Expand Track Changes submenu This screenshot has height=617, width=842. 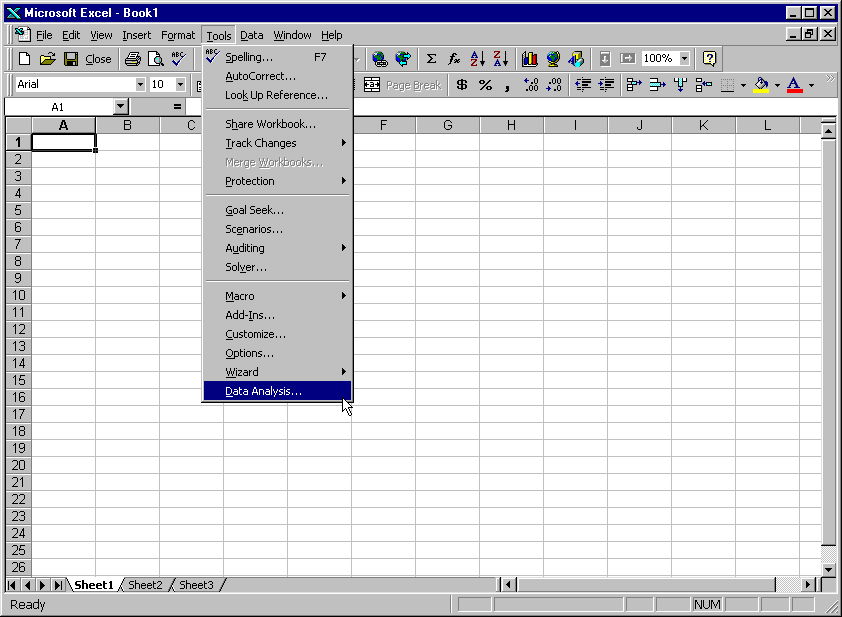click(278, 143)
